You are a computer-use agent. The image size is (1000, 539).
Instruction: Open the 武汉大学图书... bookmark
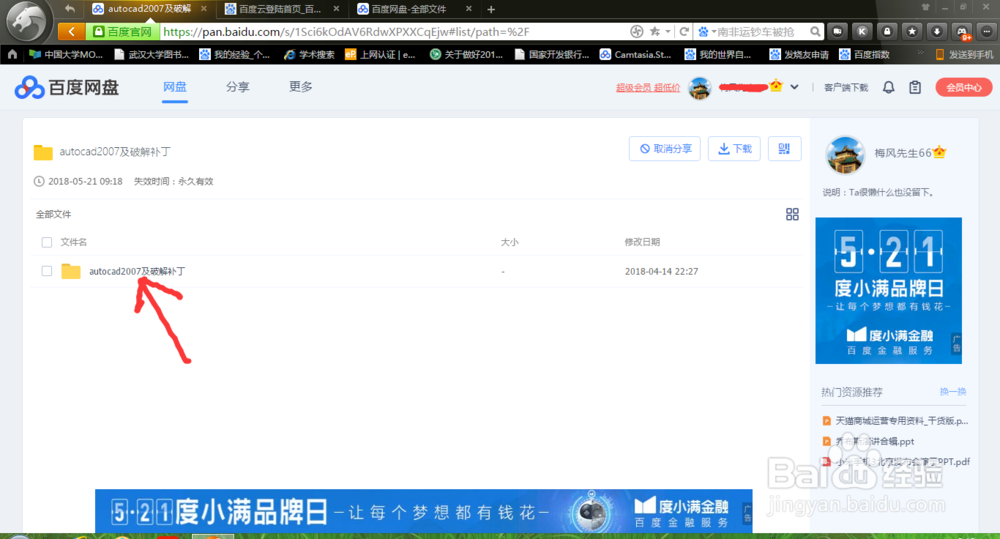point(152,54)
